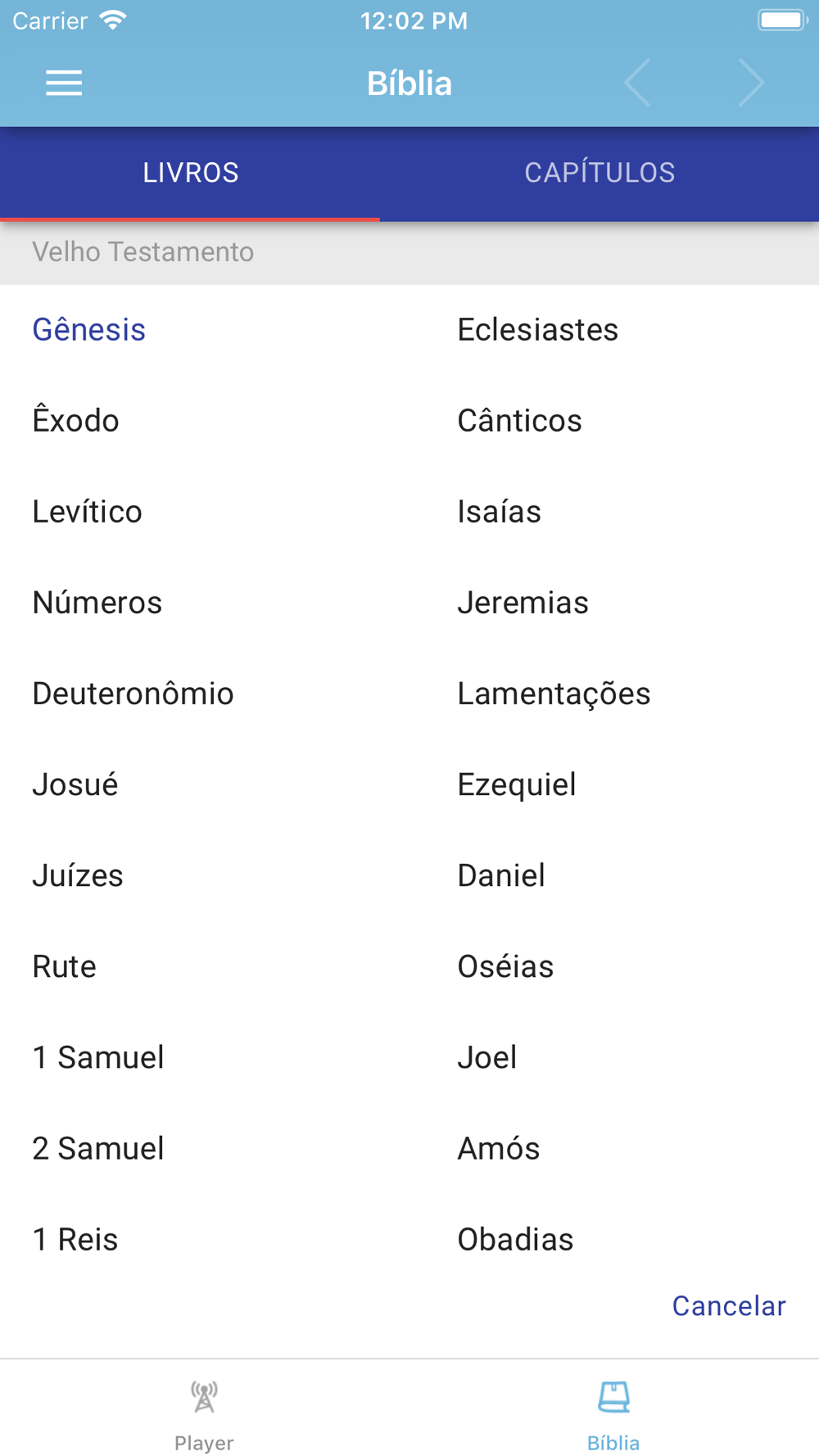
Task: Open the book Levítico
Action: click(88, 512)
